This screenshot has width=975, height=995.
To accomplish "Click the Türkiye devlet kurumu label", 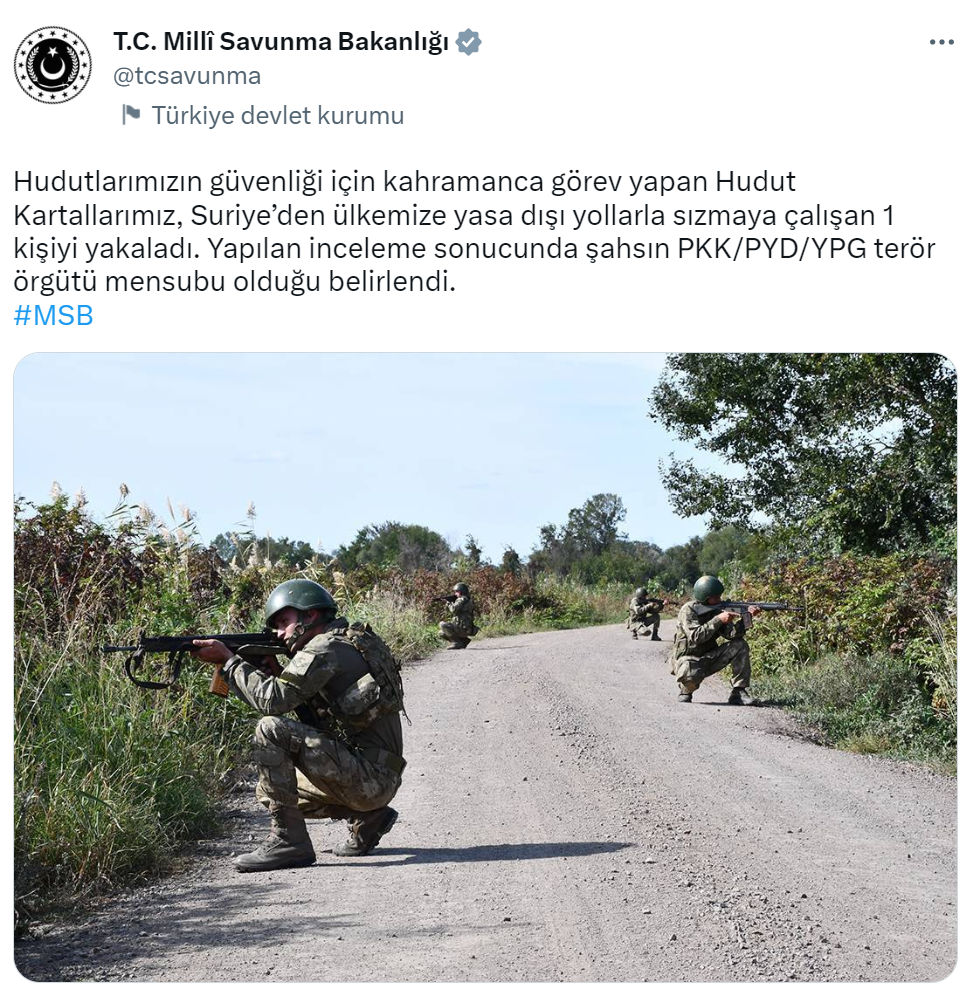I will (x=277, y=115).
